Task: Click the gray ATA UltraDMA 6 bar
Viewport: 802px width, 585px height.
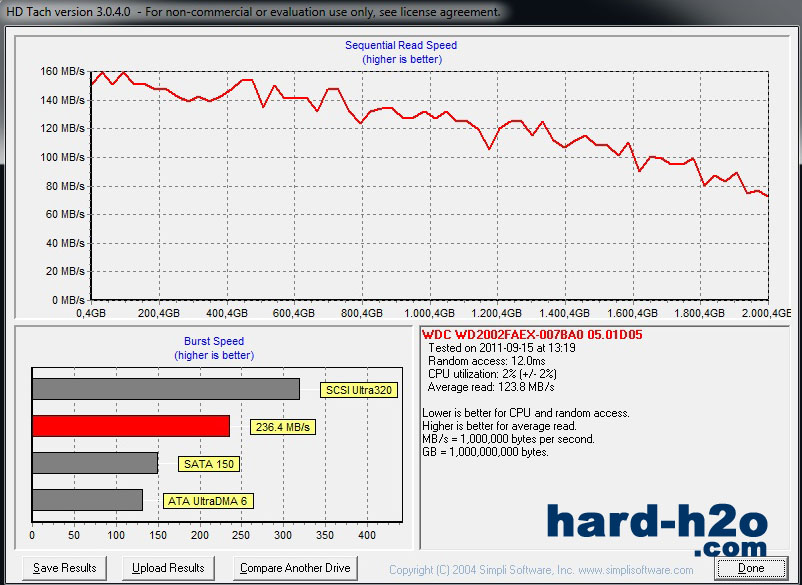Action: (x=87, y=500)
